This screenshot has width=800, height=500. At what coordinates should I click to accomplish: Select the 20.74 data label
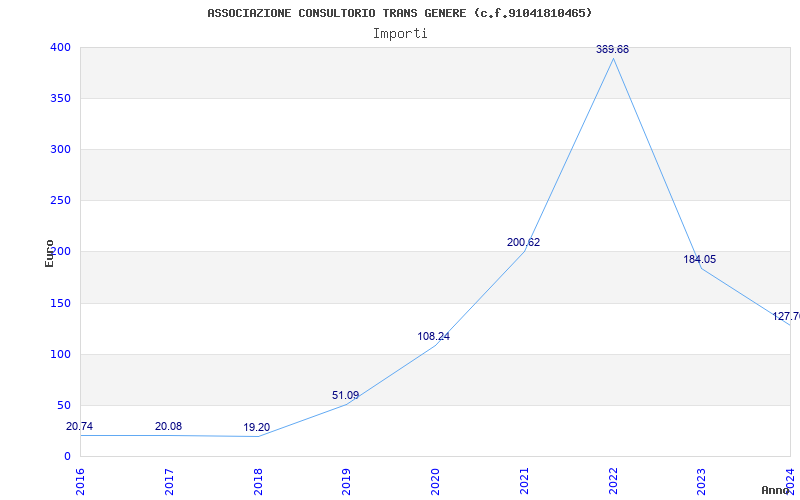pos(80,427)
